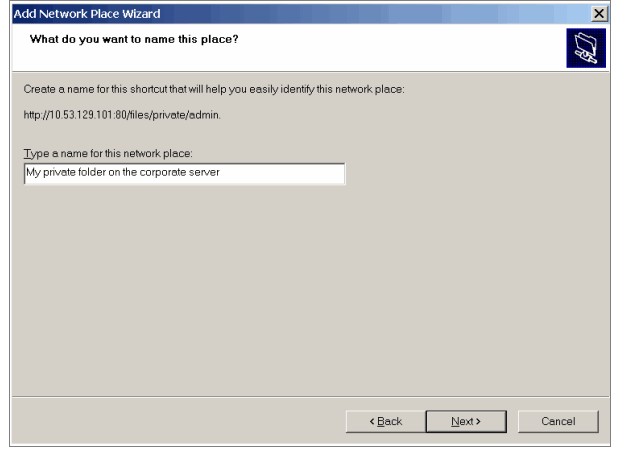The width and height of the screenshot is (636, 463).
Task: Click the network folder wizard icon
Action: (586, 48)
